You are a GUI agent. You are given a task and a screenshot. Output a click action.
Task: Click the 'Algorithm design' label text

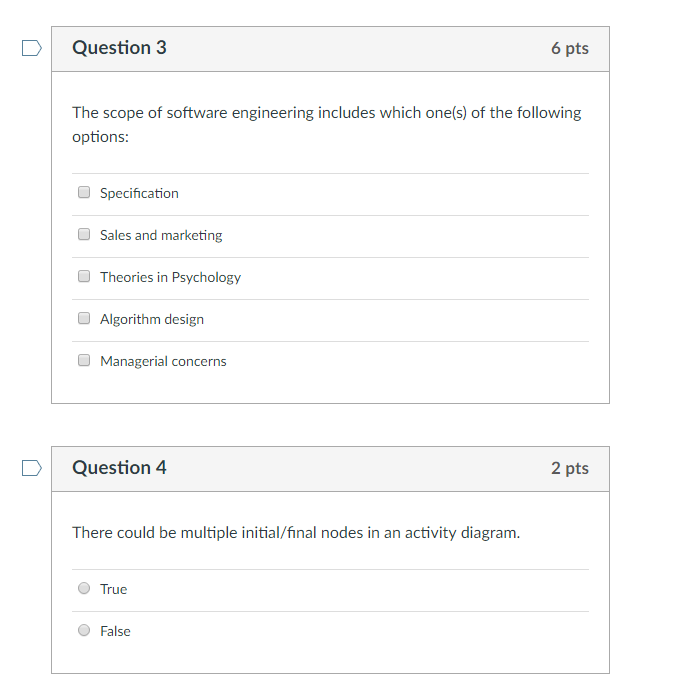coord(152,319)
